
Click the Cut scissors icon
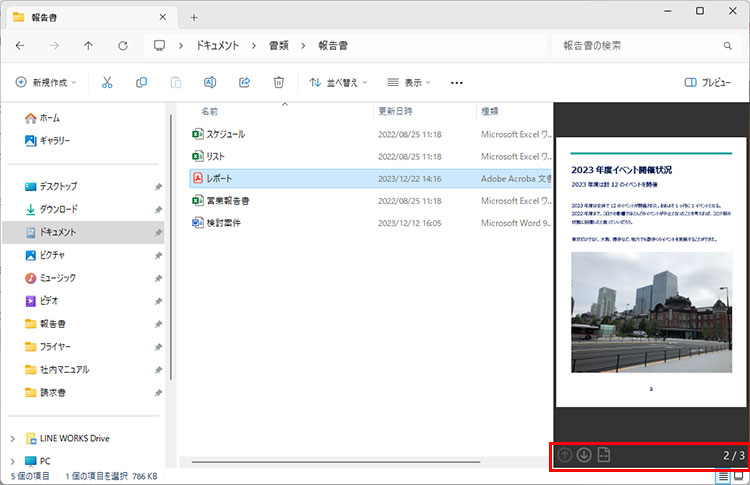tap(107, 83)
